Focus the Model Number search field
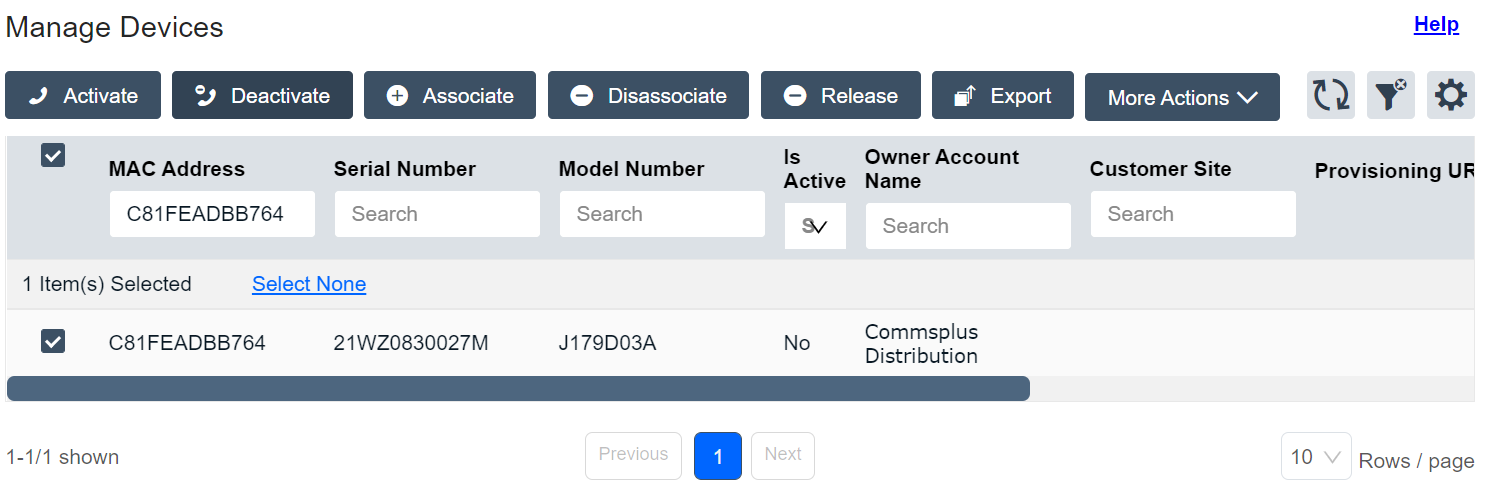The image size is (1488, 481). (x=662, y=214)
